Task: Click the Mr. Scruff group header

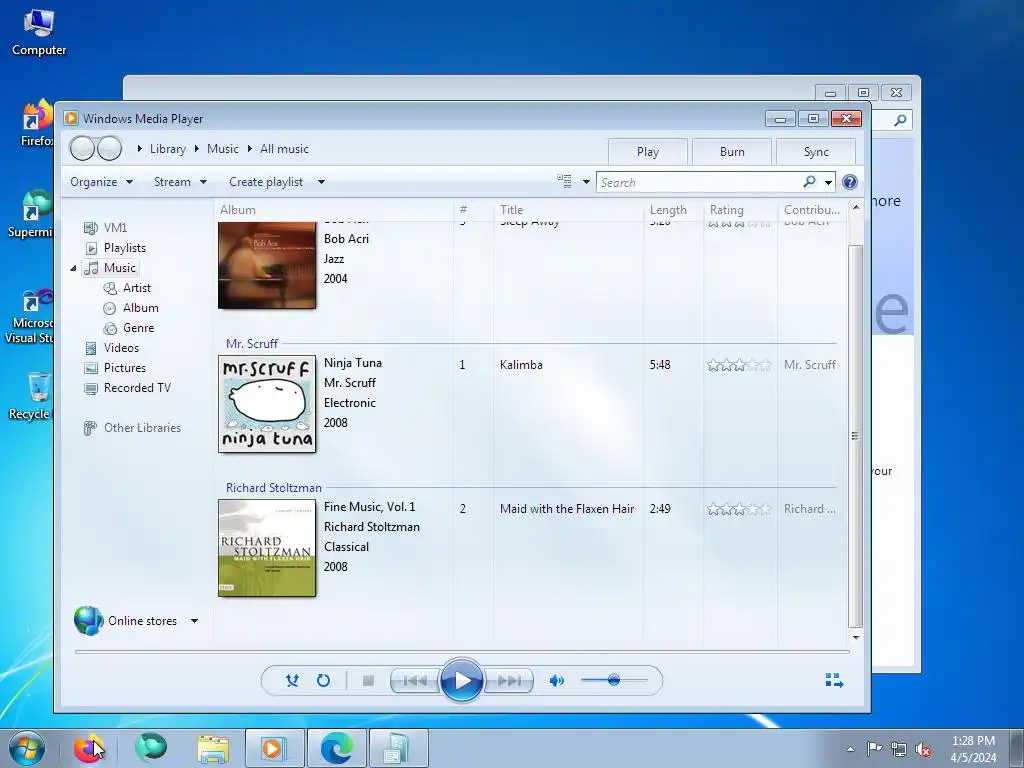Action: tap(251, 344)
